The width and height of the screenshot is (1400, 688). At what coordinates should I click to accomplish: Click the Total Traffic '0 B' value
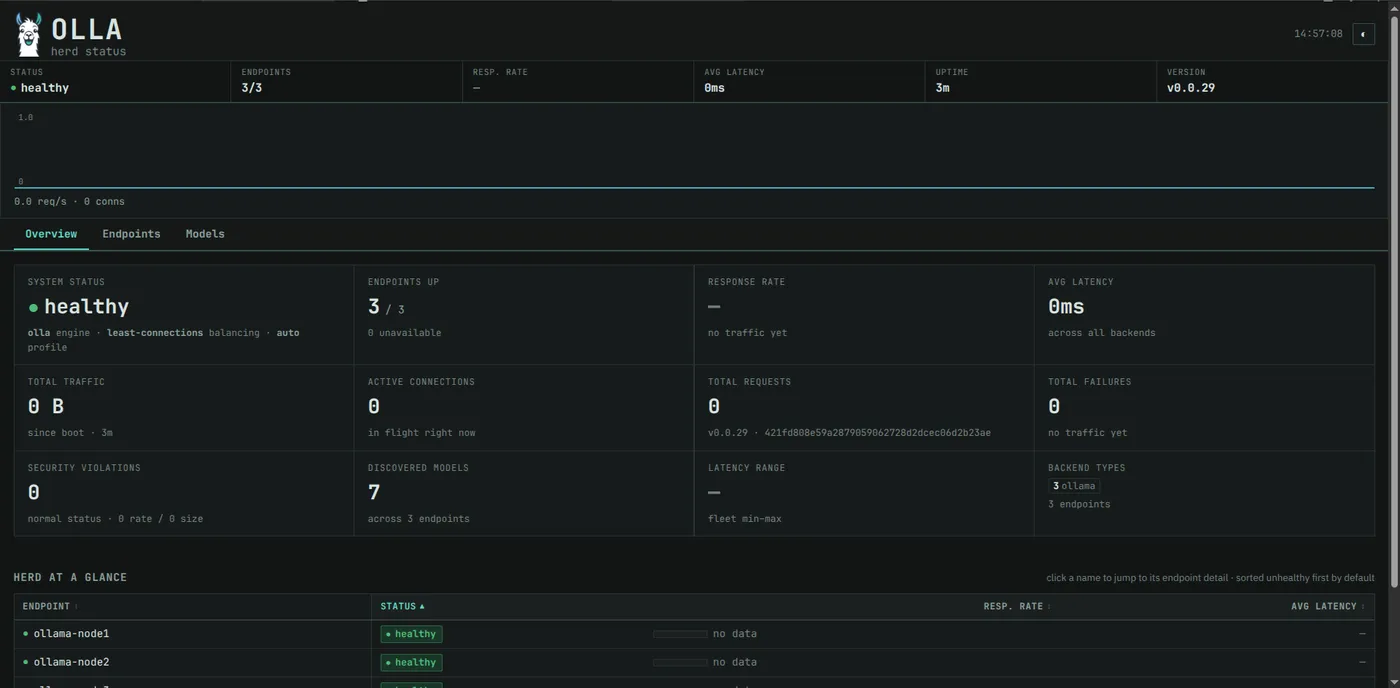[x=46, y=407]
